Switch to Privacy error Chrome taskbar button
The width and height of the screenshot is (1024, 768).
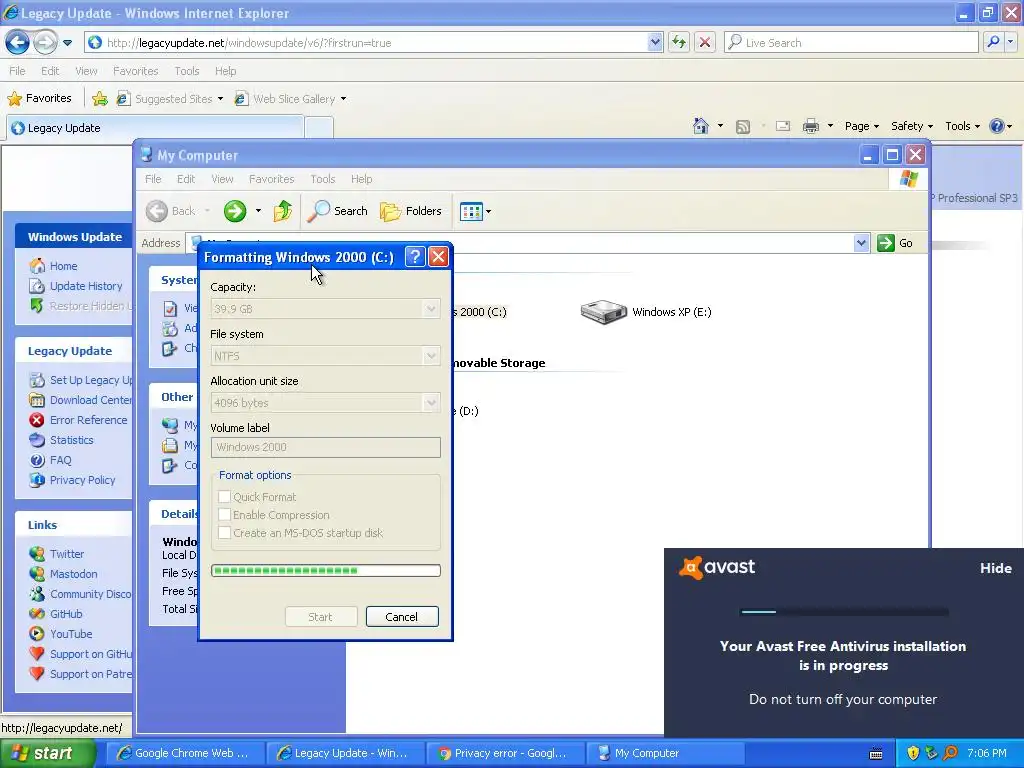coord(504,753)
